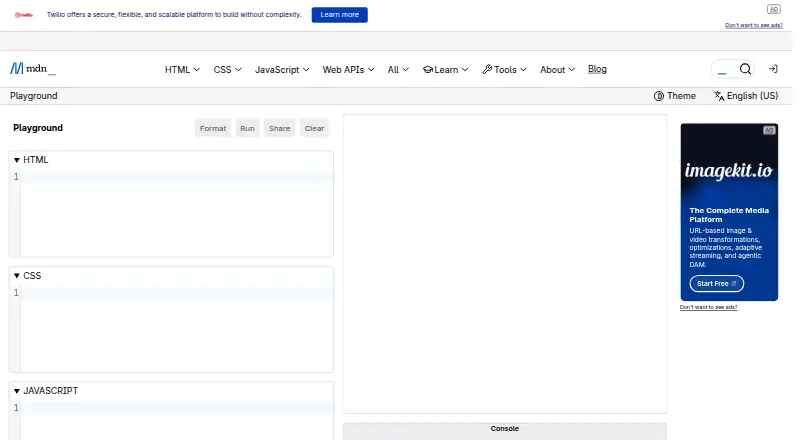Open the English (US) language selector

point(746,96)
